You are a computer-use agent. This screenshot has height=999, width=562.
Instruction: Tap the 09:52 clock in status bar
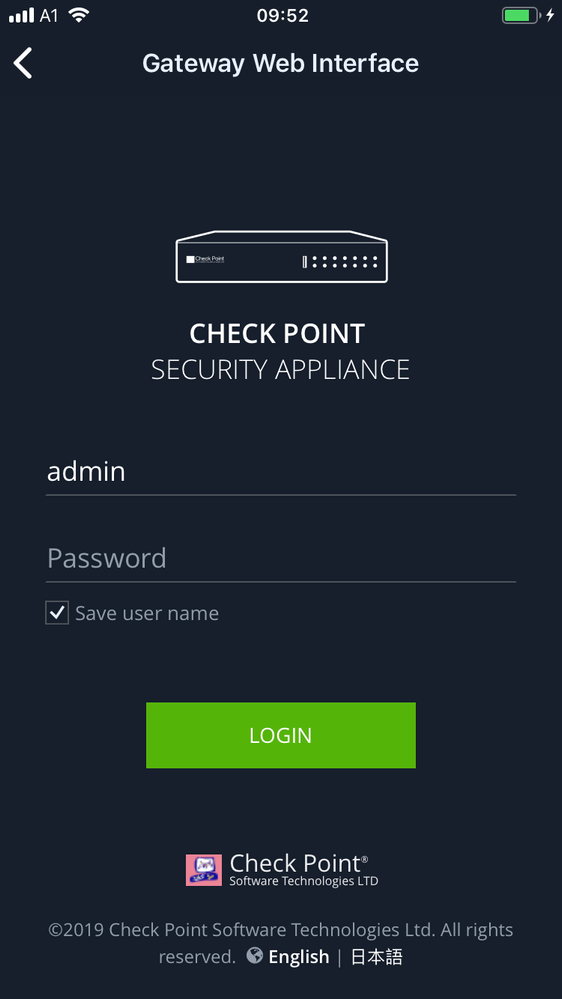(283, 15)
